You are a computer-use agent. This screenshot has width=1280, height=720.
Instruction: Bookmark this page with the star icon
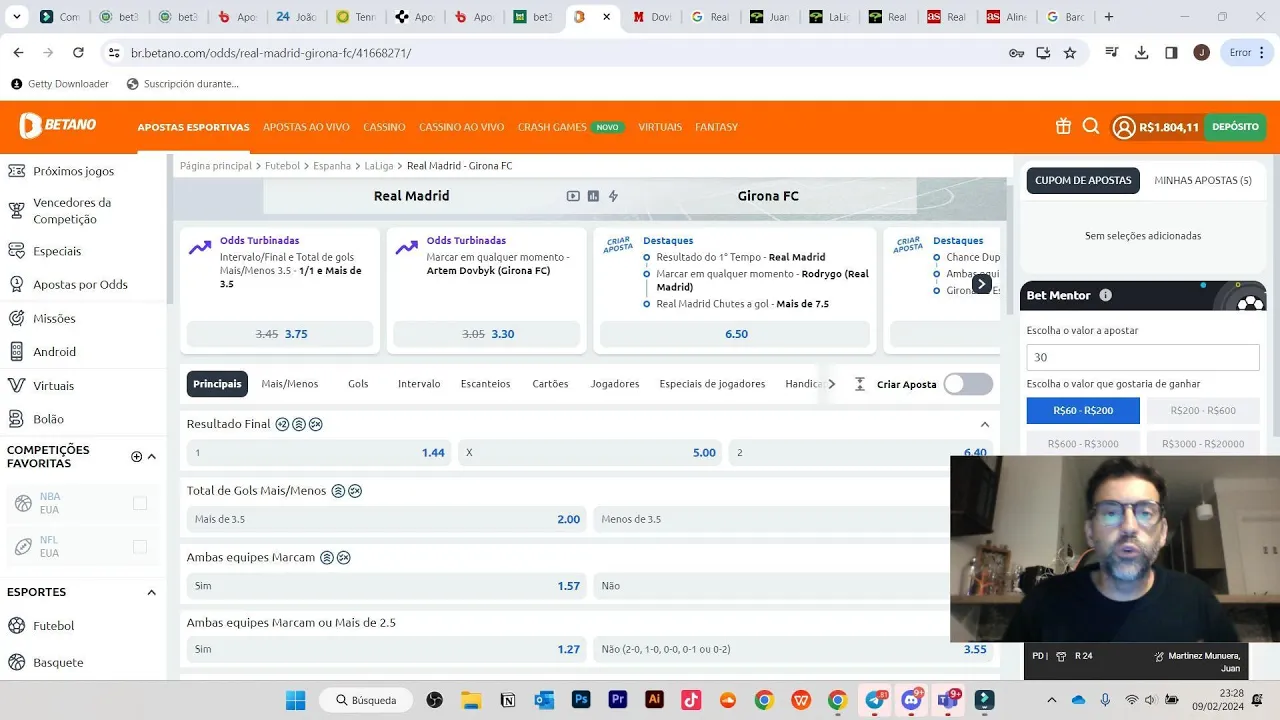coord(1070,53)
